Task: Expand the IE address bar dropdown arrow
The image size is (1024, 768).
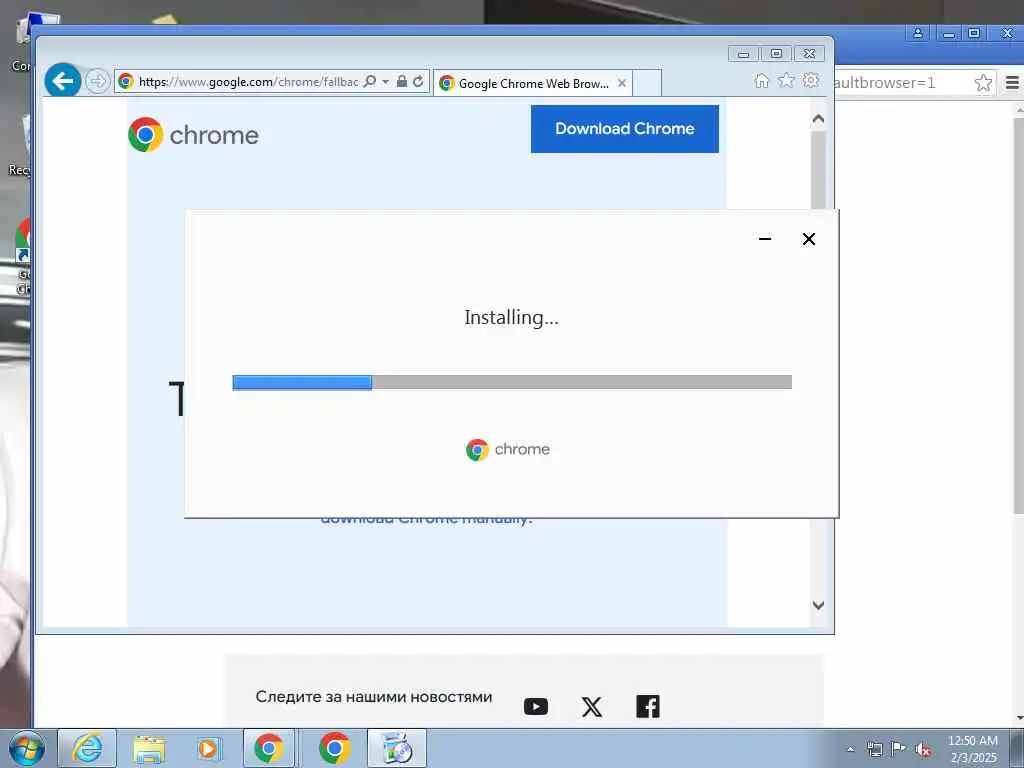Action: pos(385,82)
